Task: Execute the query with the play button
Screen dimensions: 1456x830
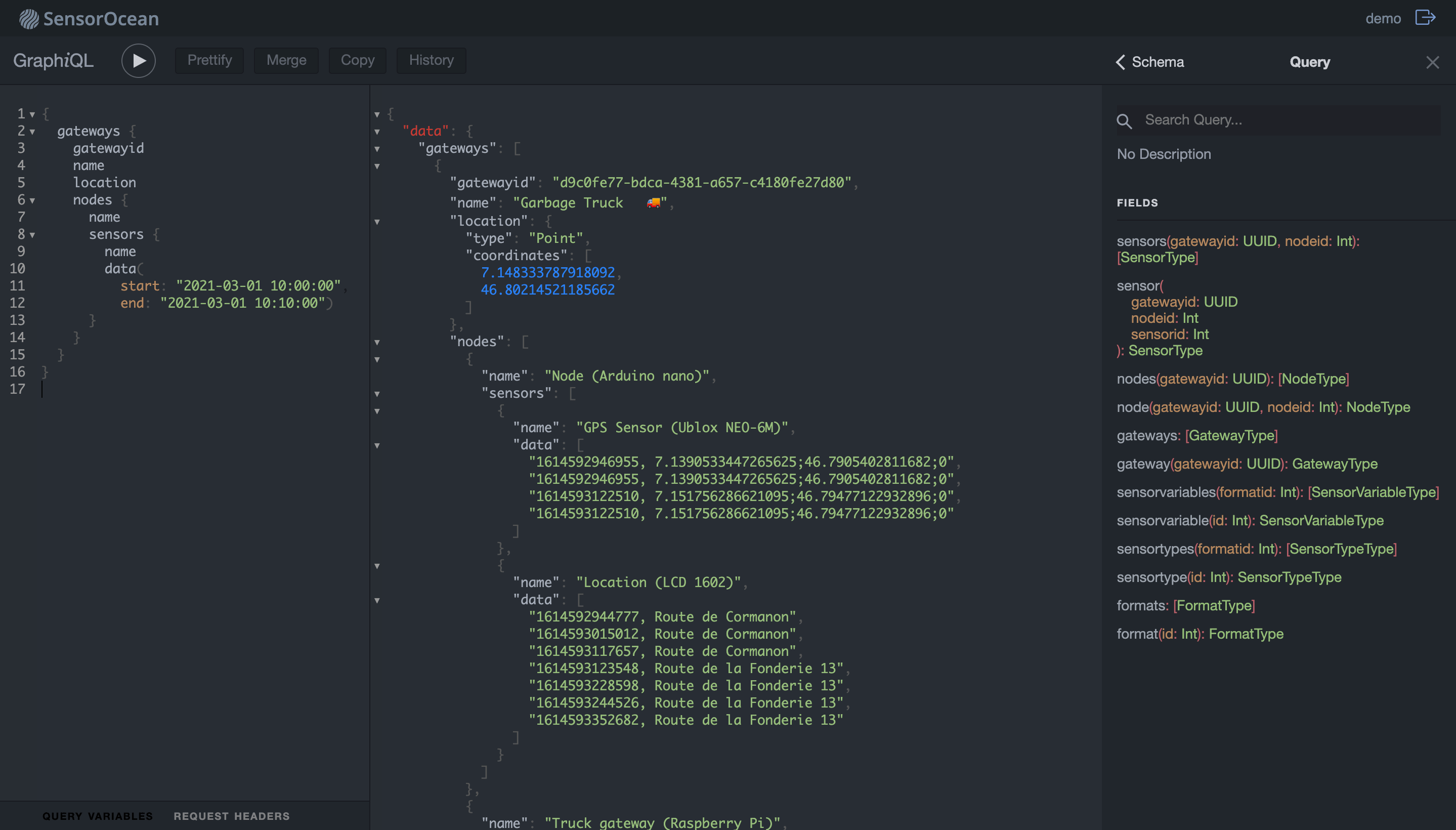Action: coord(138,60)
